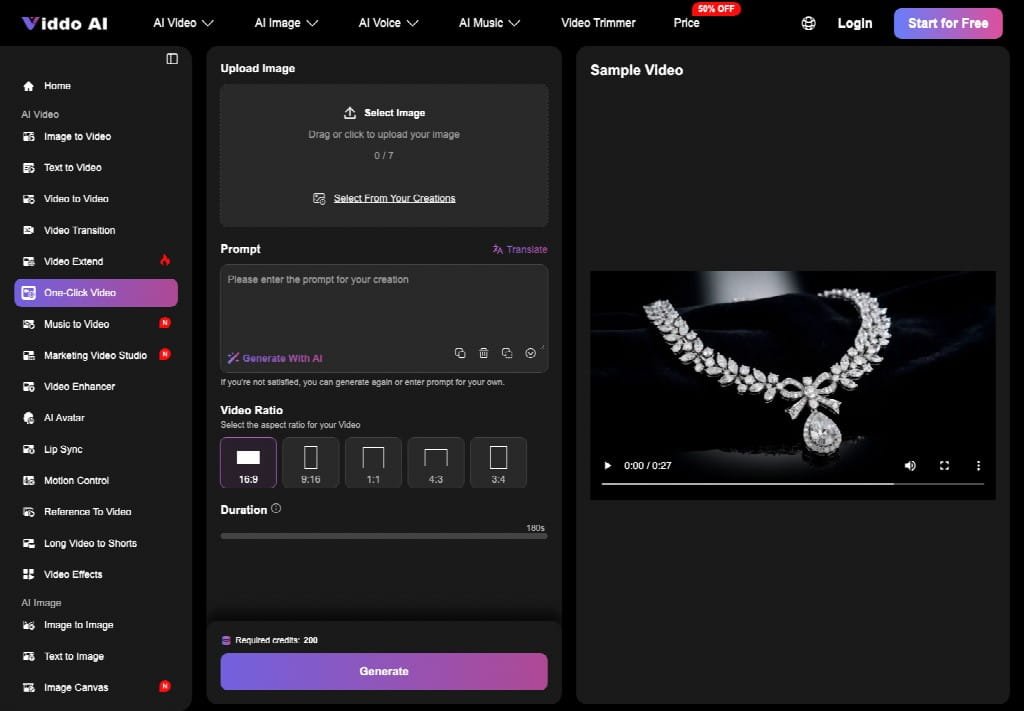Enter fullscreen on sample video
Screen dimensions: 1024x711
pyautogui.click(x=944, y=466)
